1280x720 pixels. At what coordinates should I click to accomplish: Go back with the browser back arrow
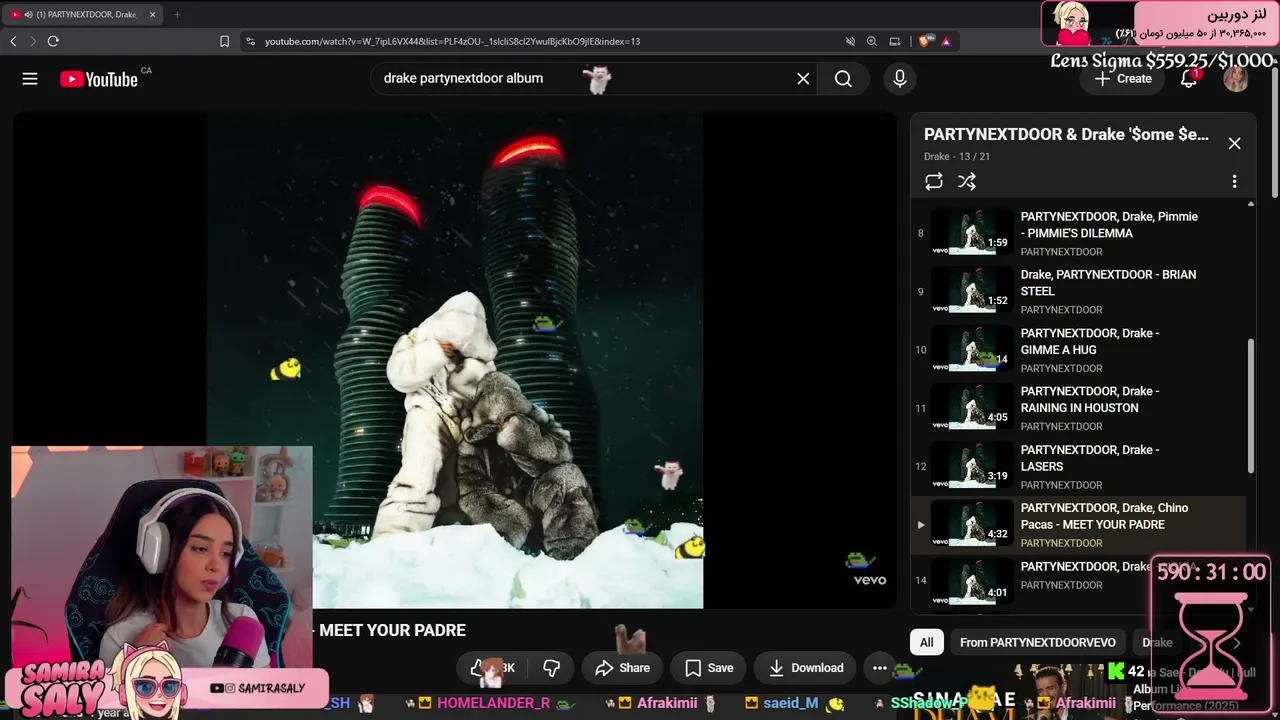(13, 41)
